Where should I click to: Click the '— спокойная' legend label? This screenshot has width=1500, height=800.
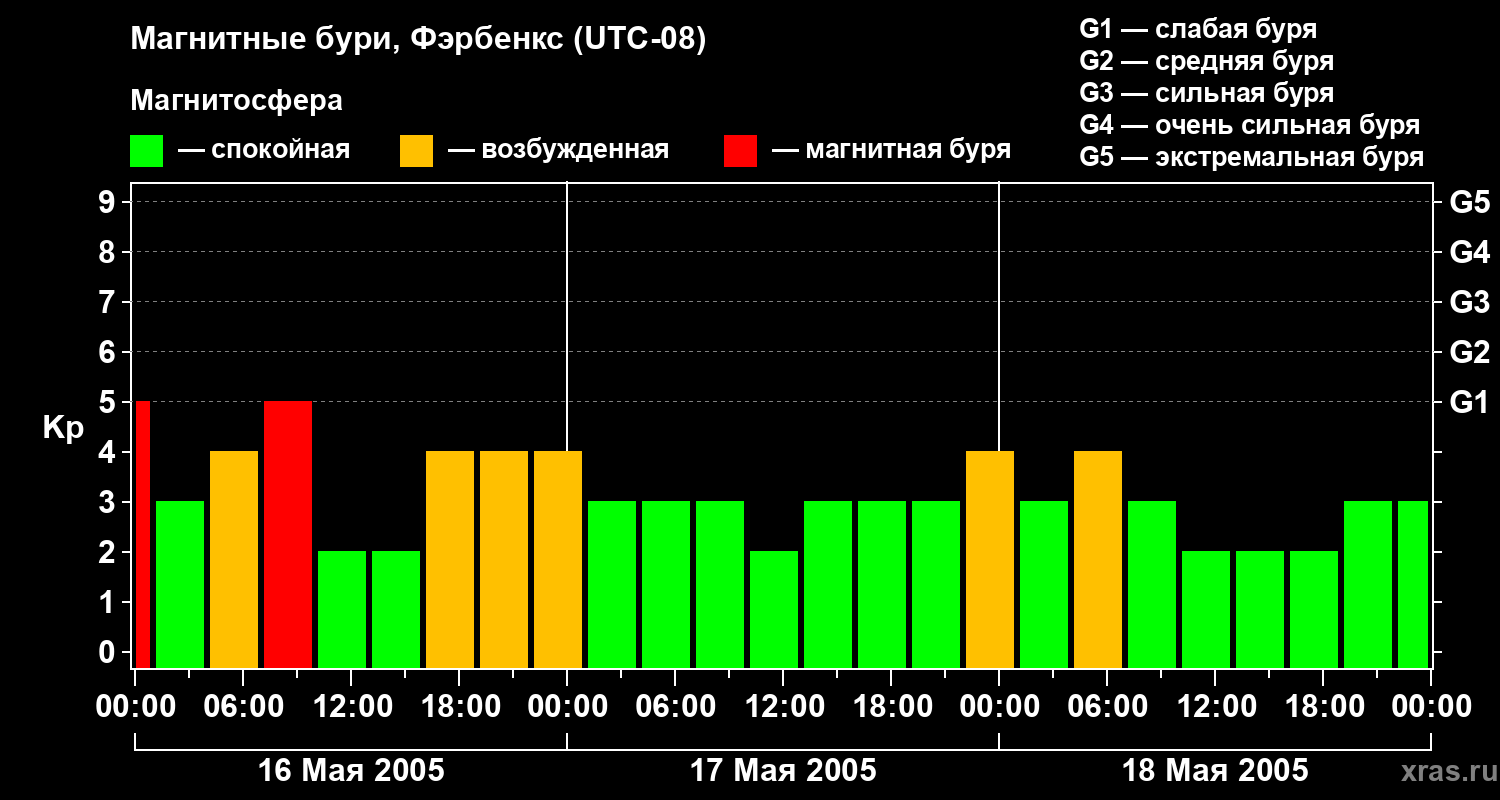264,150
